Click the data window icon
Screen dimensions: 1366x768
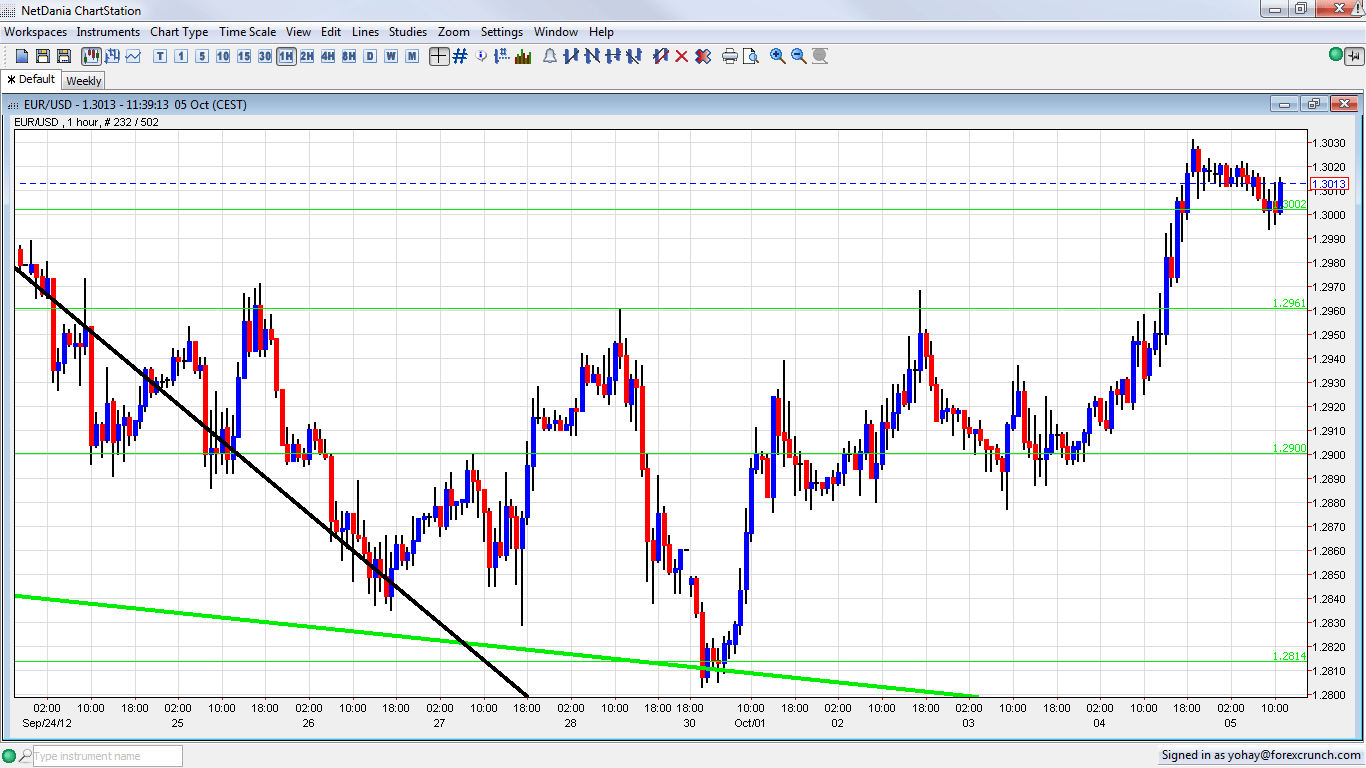502,56
